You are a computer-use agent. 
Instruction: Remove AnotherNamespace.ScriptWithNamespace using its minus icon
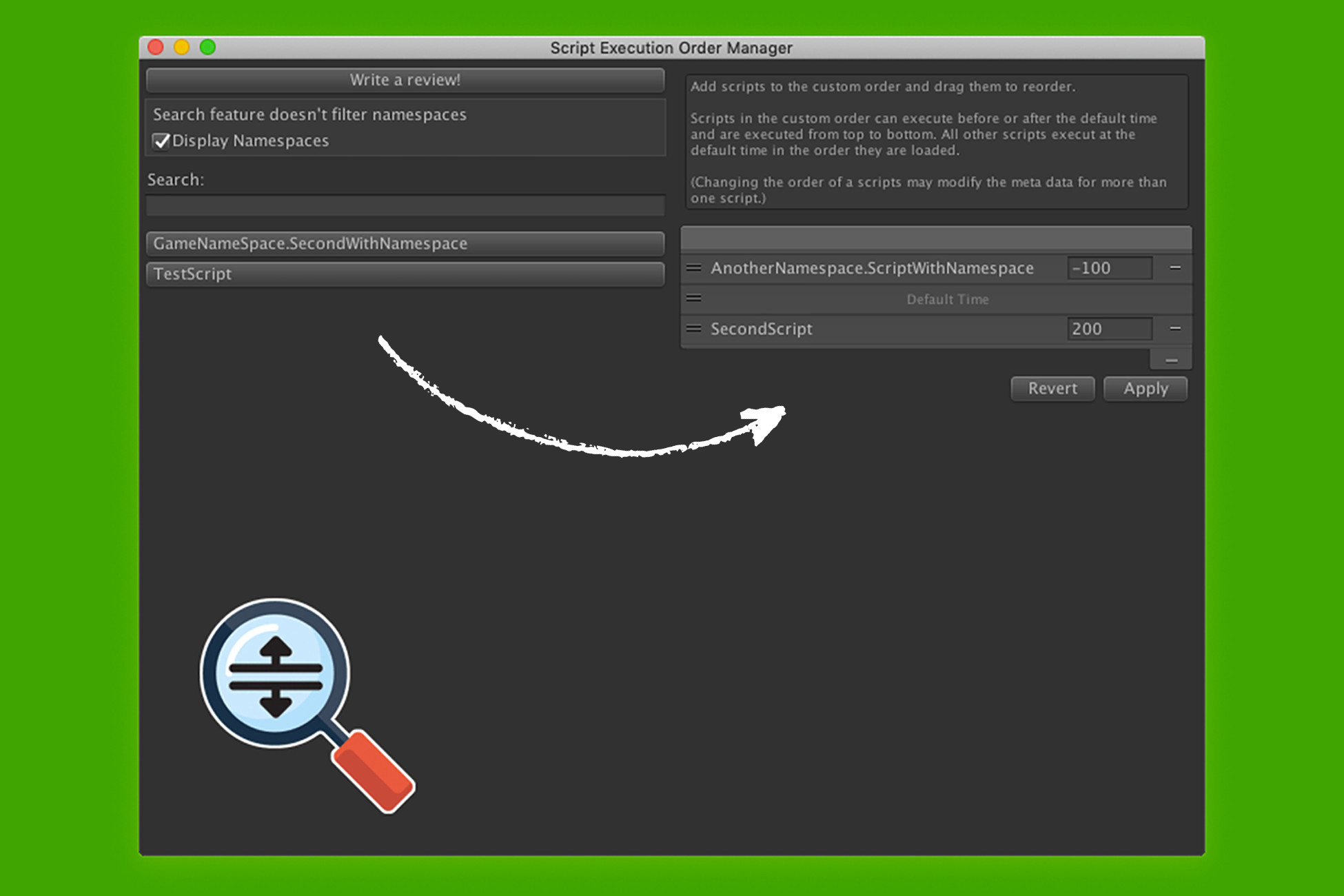pos(1177,268)
